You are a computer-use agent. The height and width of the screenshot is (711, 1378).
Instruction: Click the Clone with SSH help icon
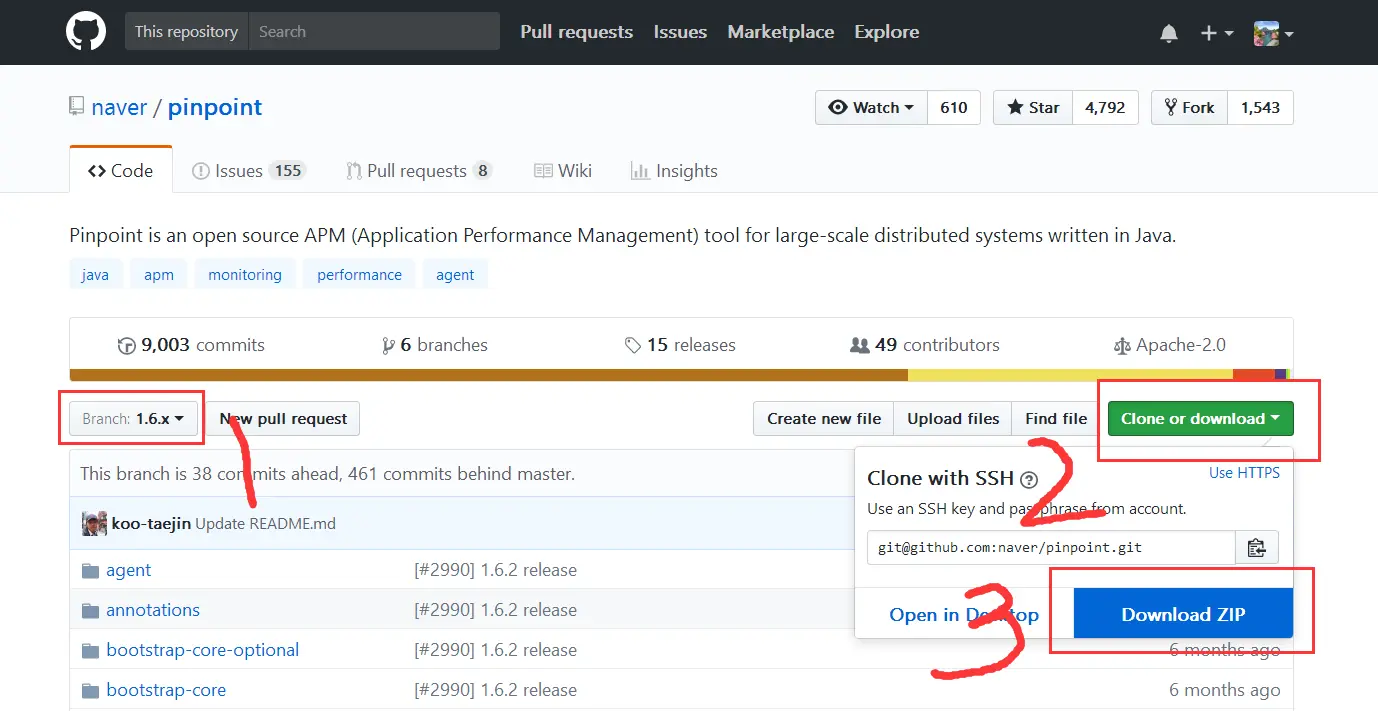coord(1030,479)
